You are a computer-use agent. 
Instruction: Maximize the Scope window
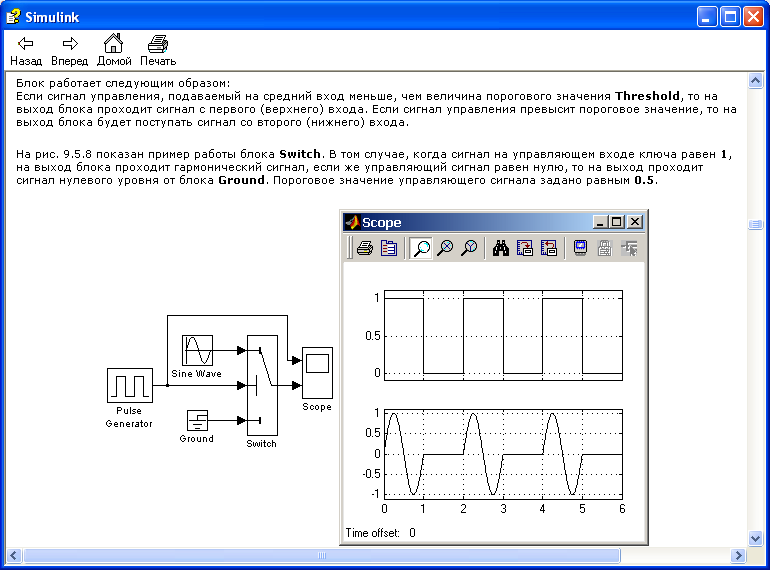(617, 222)
